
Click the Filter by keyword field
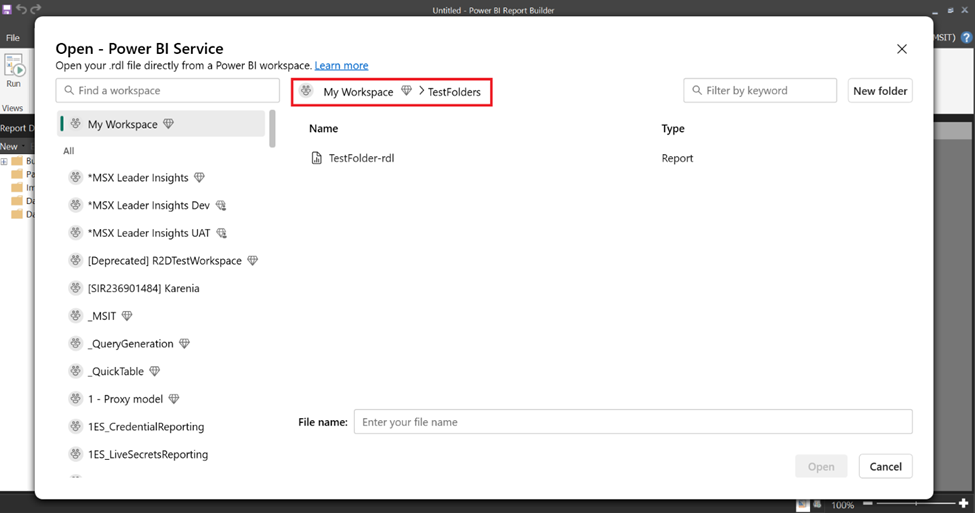[x=760, y=90]
